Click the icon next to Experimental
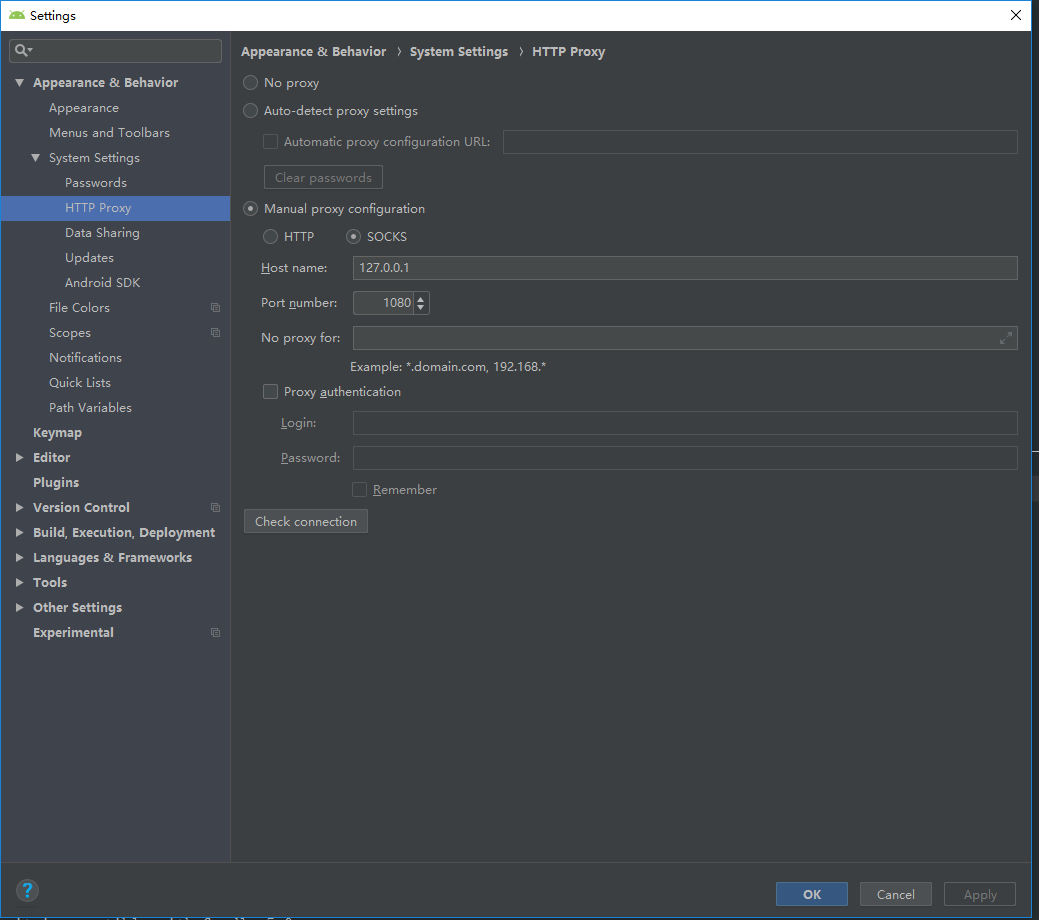This screenshot has height=920, width=1039. [x=215, y=632]
